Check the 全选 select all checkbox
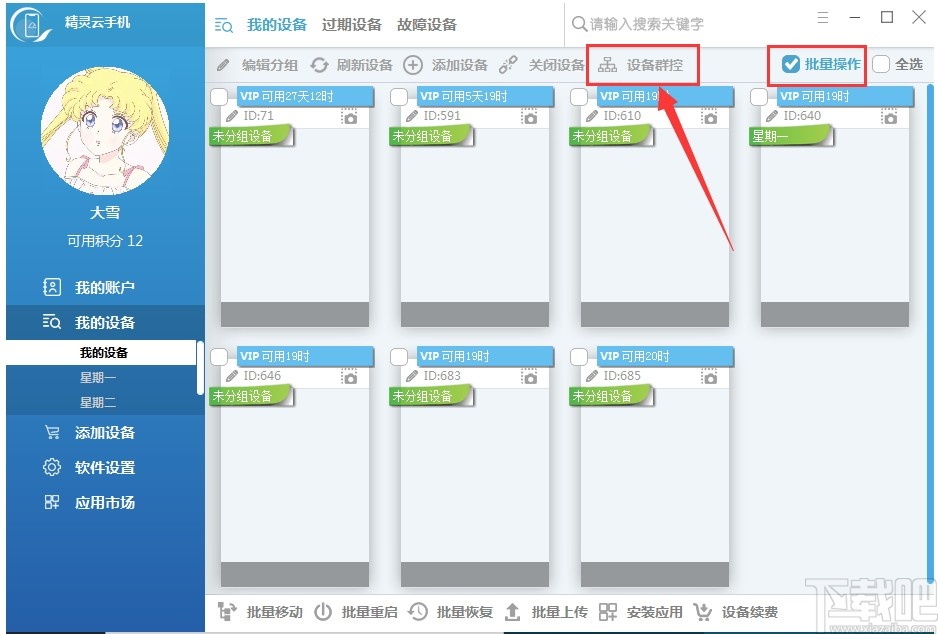The height and width of the screenshot is (634, 940). [881, 64]
